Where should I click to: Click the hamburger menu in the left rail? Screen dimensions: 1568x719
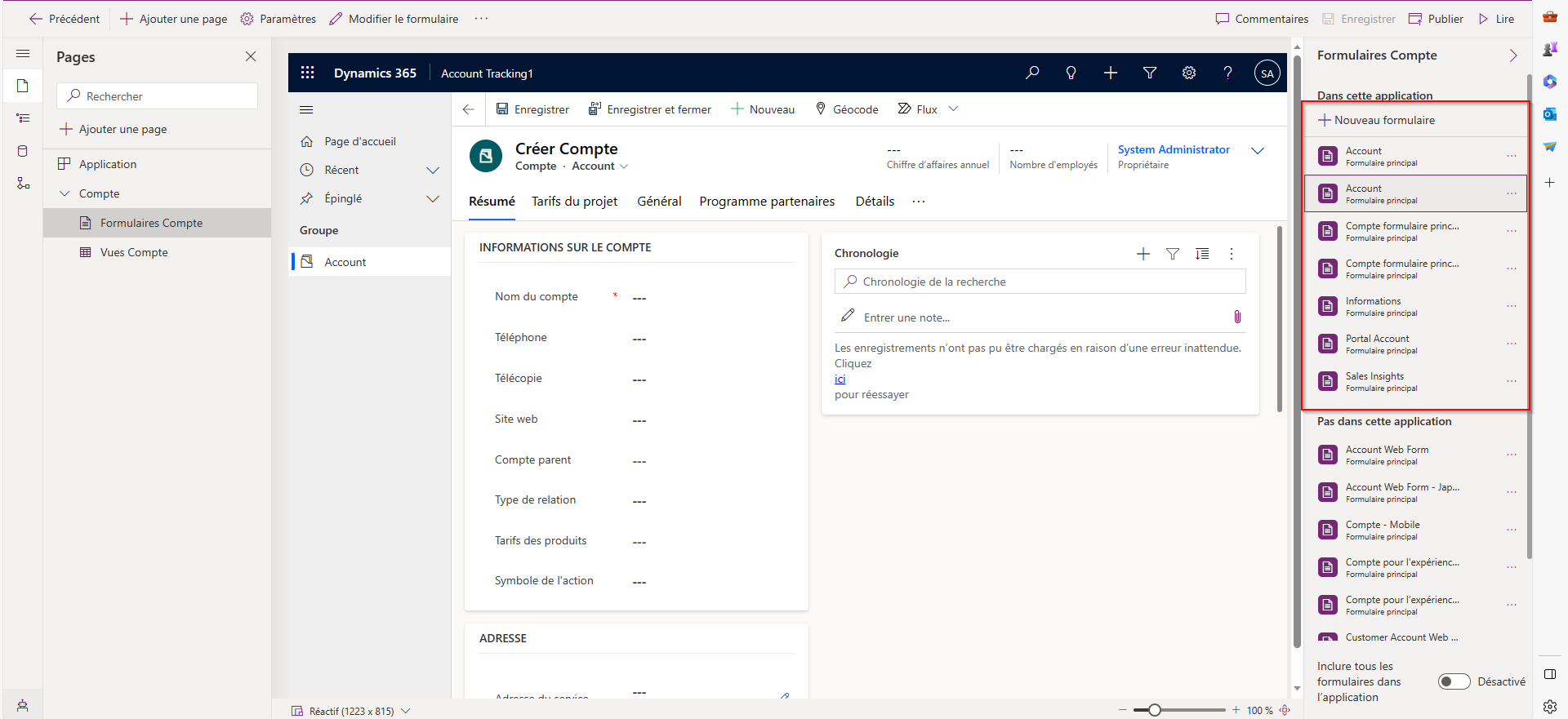[23, 53]
